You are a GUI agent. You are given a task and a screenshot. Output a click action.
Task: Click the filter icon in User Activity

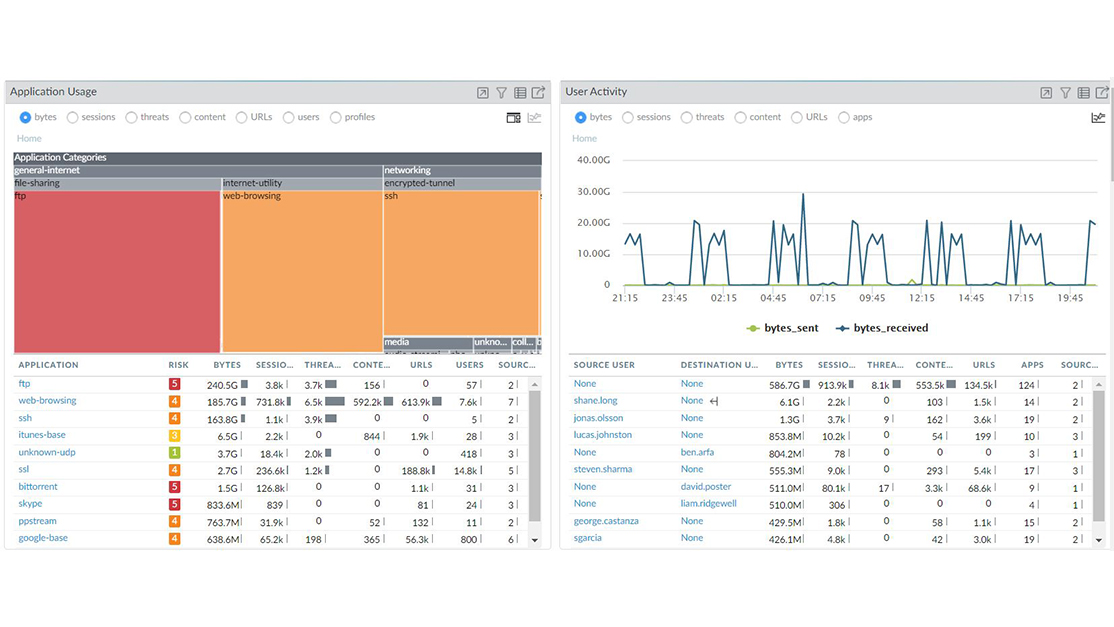coord(1065,92)
